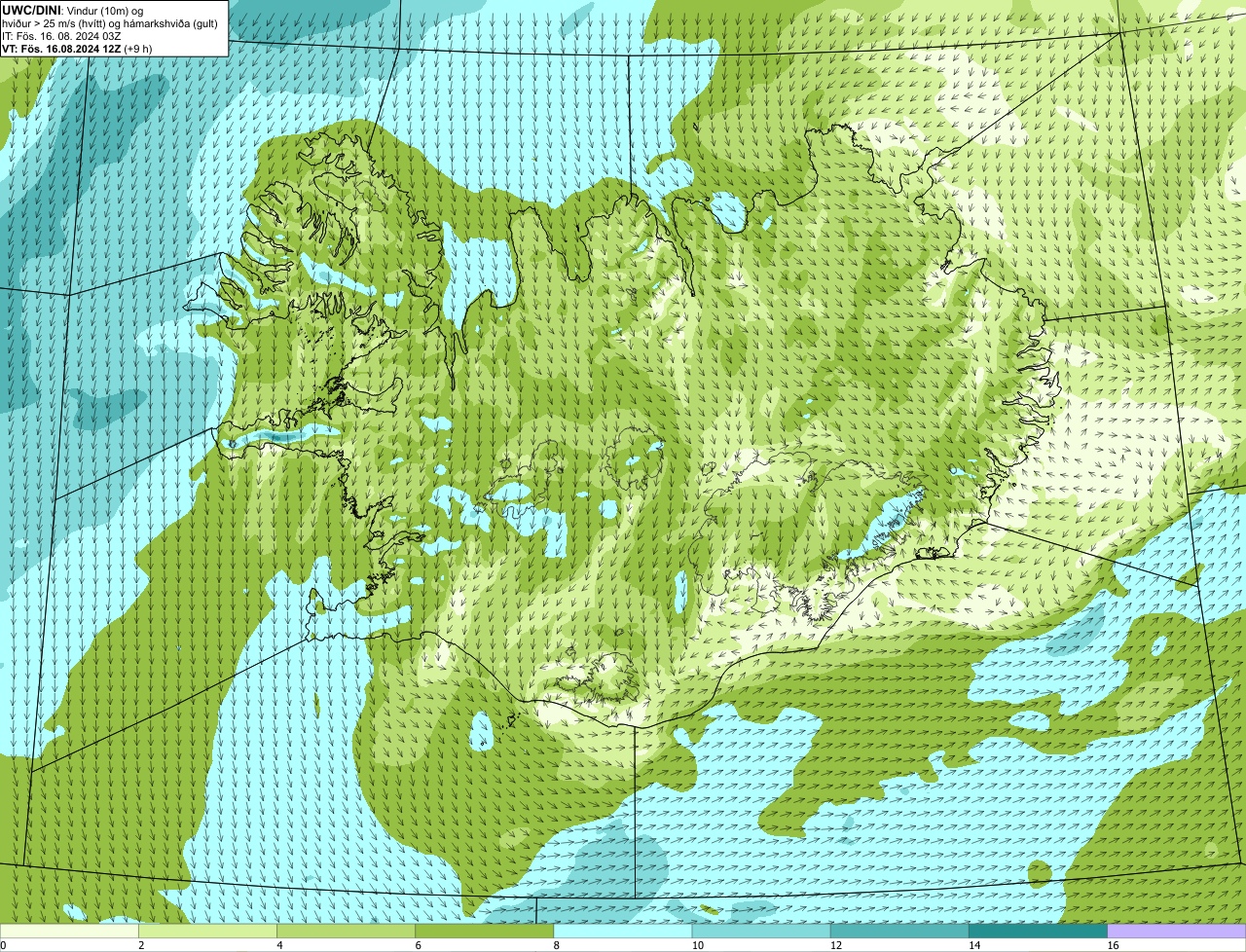Click the '16' label on the color scale
The image size is (1246, 952).
coord(1113,945)
